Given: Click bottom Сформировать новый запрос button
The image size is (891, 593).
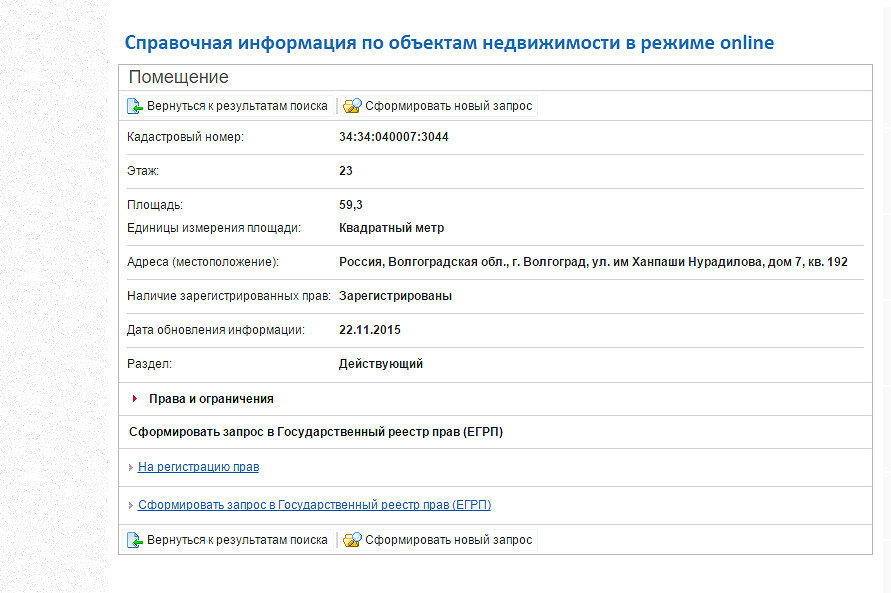Looking at the screenshot, I should 439,540.
